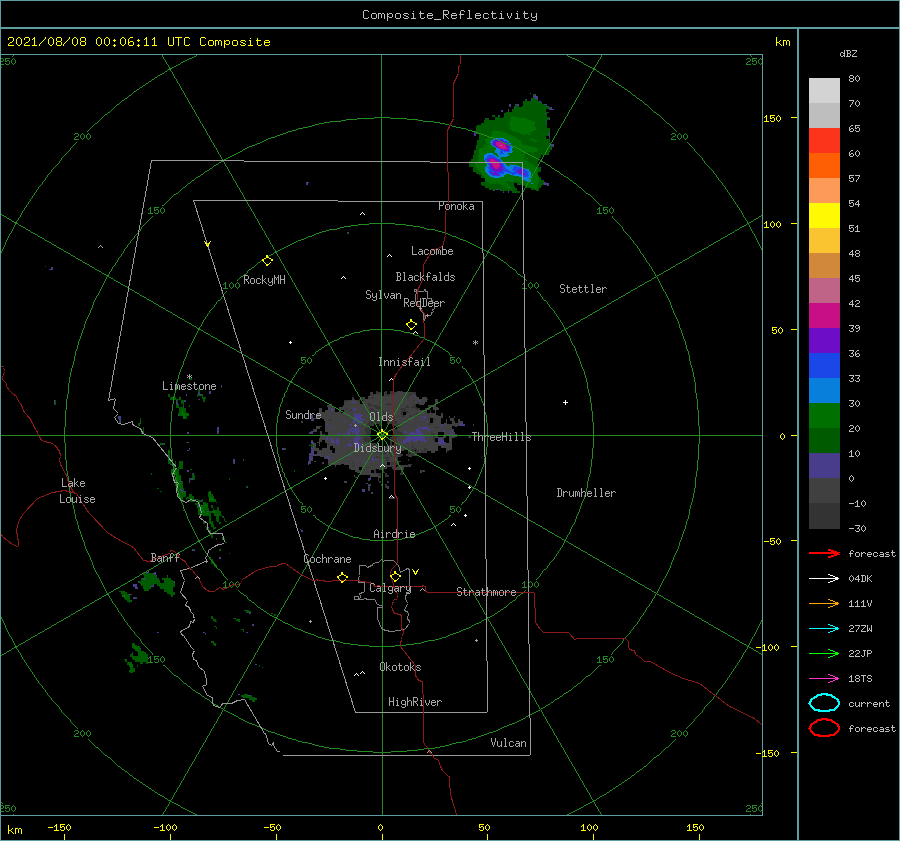Click the Stettler town label
Viewport: 900px width, 841px height.
point(583,289)
